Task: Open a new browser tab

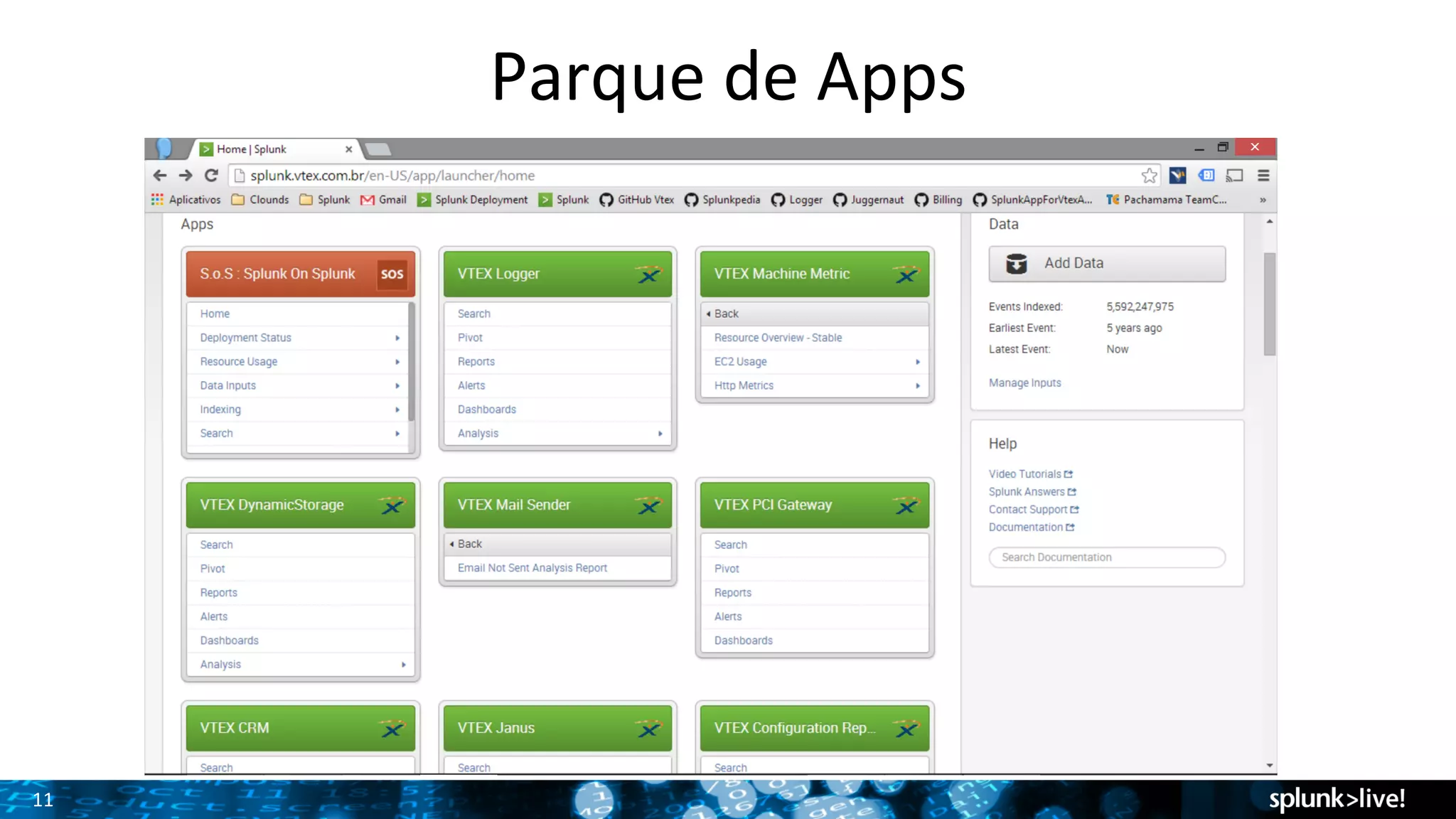Action: [x=378, y=149]
